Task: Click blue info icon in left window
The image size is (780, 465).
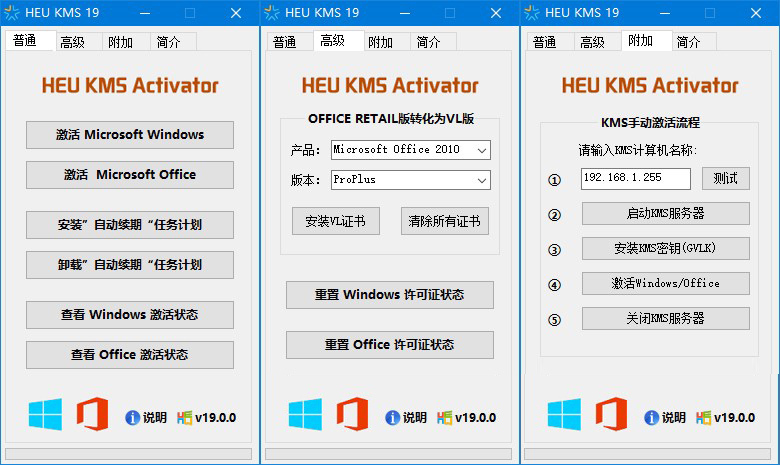Action: 132,418
